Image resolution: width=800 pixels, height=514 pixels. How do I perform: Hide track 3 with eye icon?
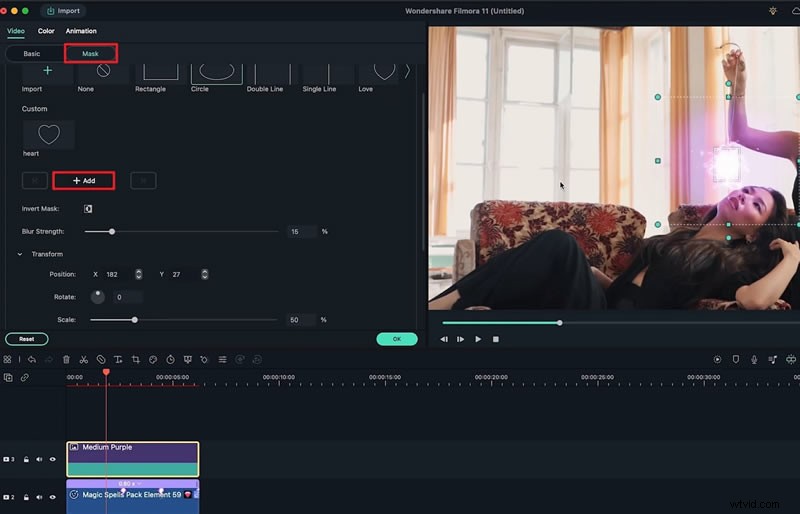(x=53, y=459)
